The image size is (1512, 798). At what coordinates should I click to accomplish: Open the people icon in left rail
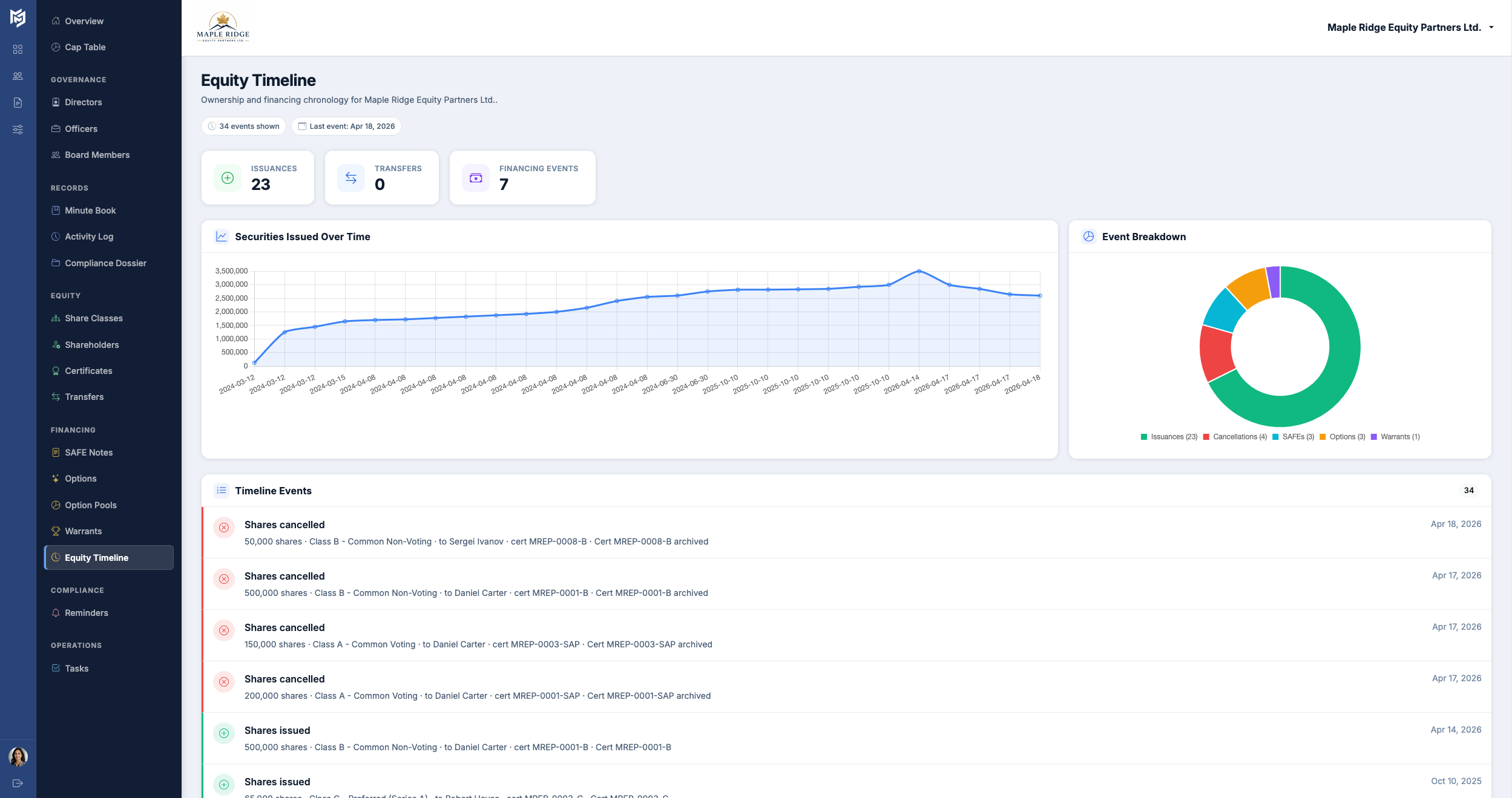pos(18,76)
